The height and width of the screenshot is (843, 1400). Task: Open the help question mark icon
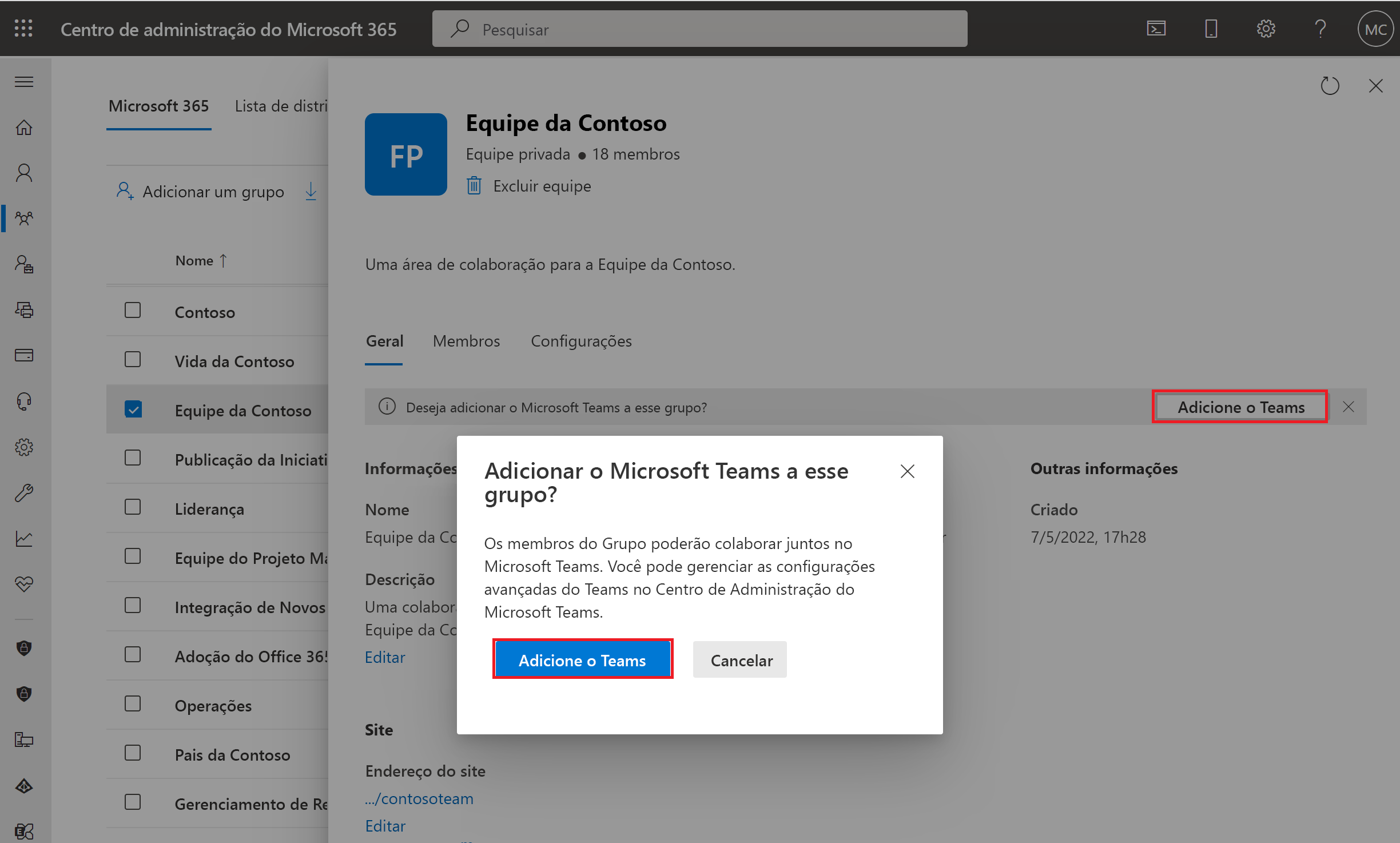pyautogui.click(x=1320, y=28)
